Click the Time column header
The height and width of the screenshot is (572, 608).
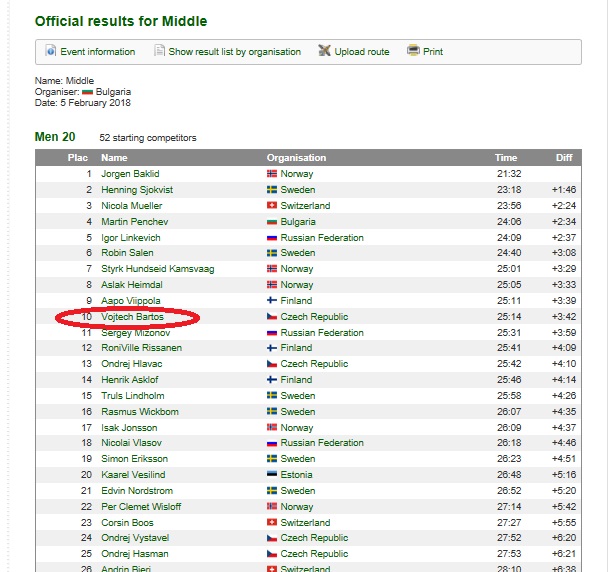tap(506, 158)
